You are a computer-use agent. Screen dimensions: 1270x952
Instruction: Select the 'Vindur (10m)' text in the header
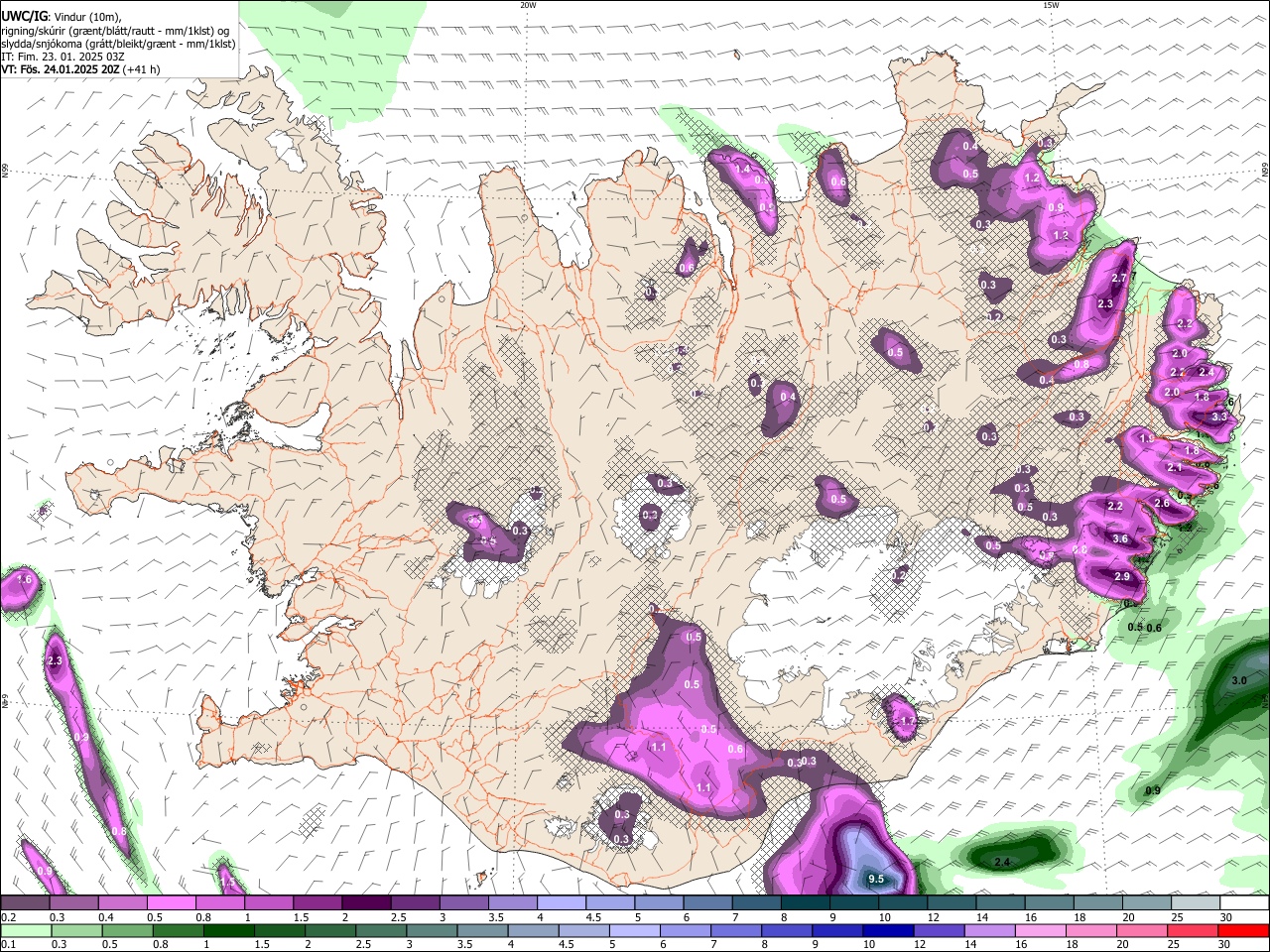click(86, 16)
